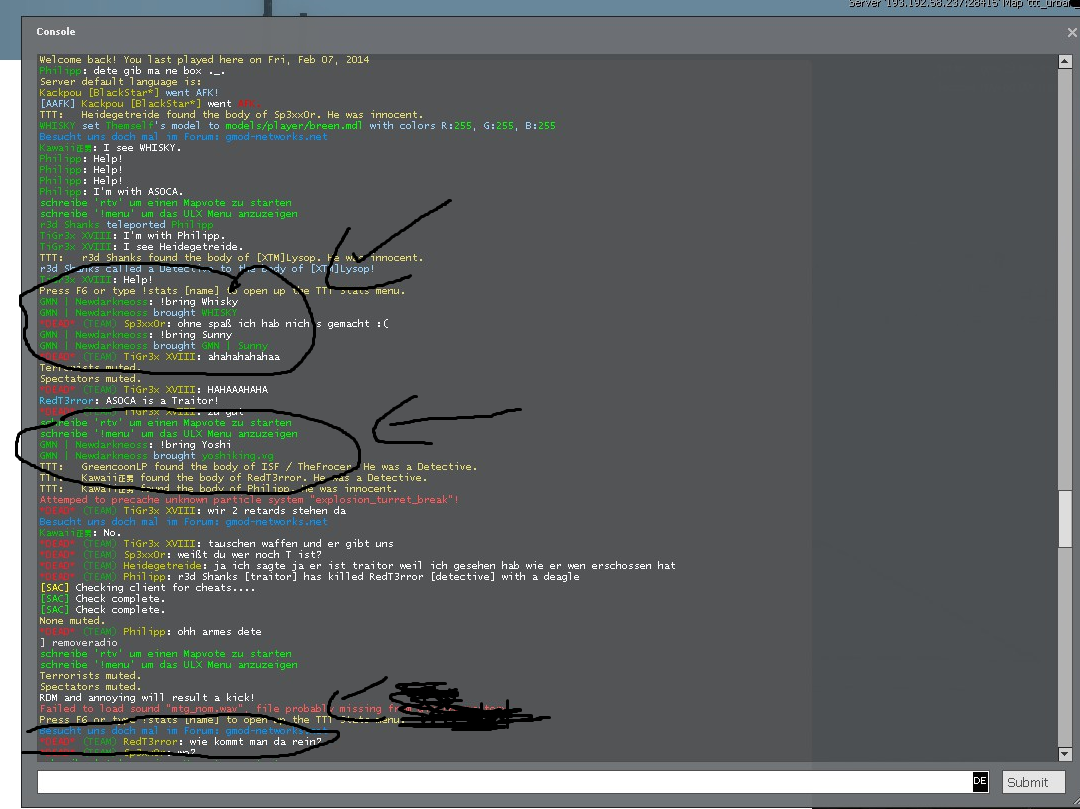Viewport: 1080px width, 809px height.
Task: Click '[SAC] Checking client for cheats....' line
Action: tap(147, 589)
